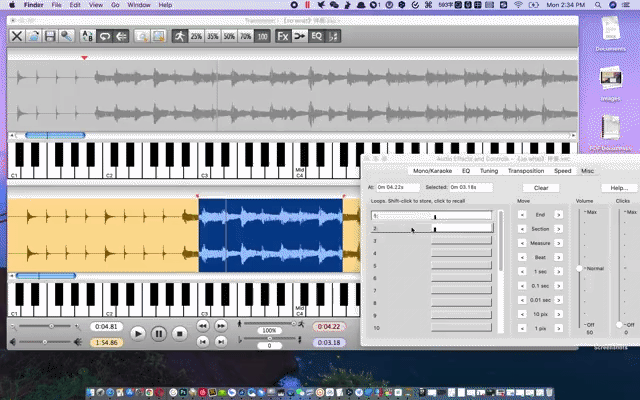Open the Window menu in menu bar
Viewport: 640px width, 400px height.
139,5
